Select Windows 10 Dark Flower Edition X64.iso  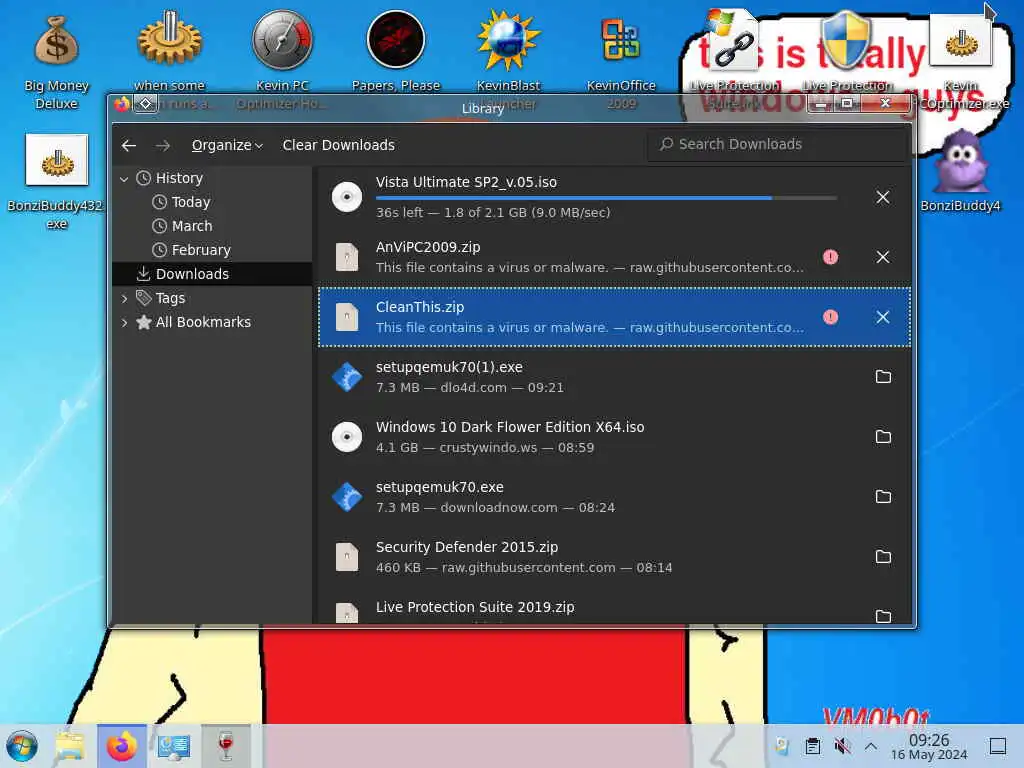tap(614, 437)
